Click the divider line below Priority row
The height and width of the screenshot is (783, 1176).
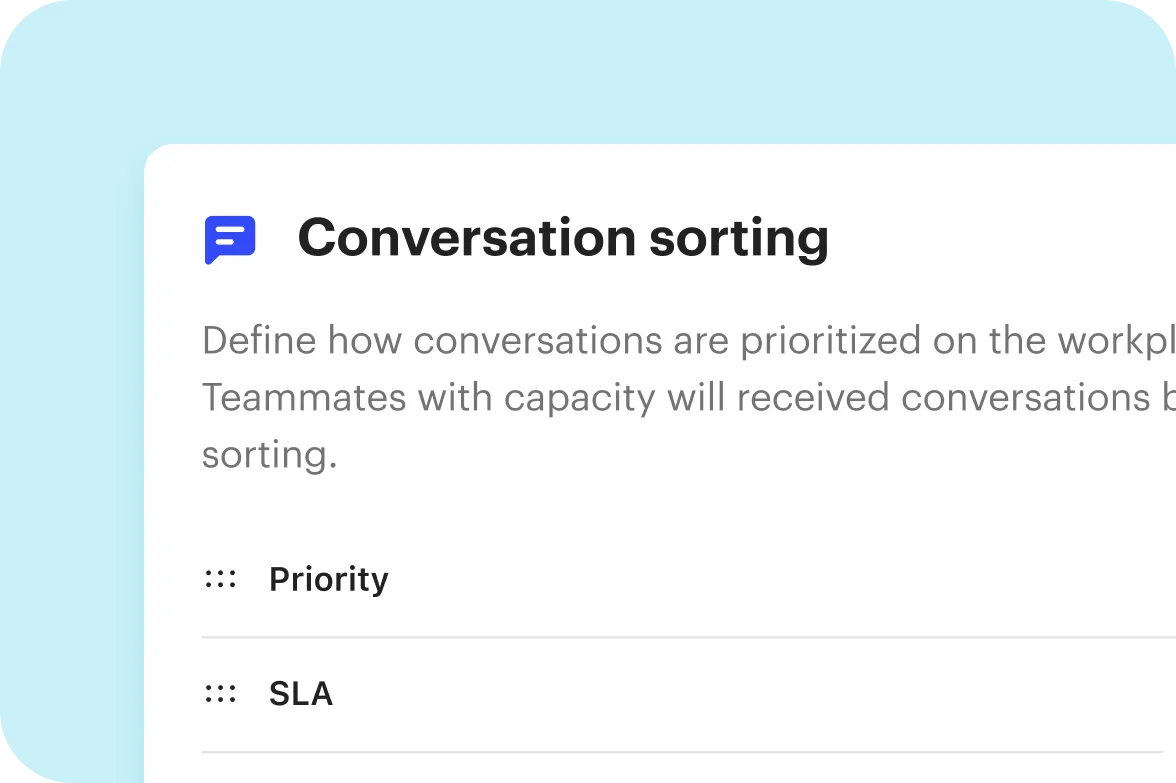tap(688, 638)
